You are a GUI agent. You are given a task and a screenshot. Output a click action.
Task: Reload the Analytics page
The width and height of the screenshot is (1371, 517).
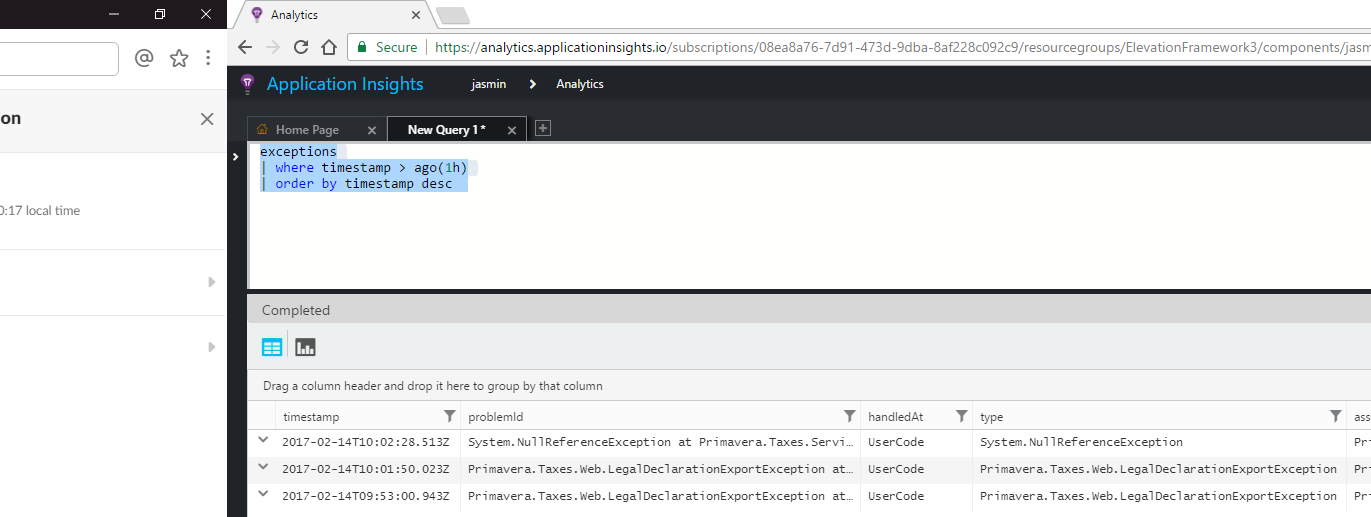click(x=301, y=47)
